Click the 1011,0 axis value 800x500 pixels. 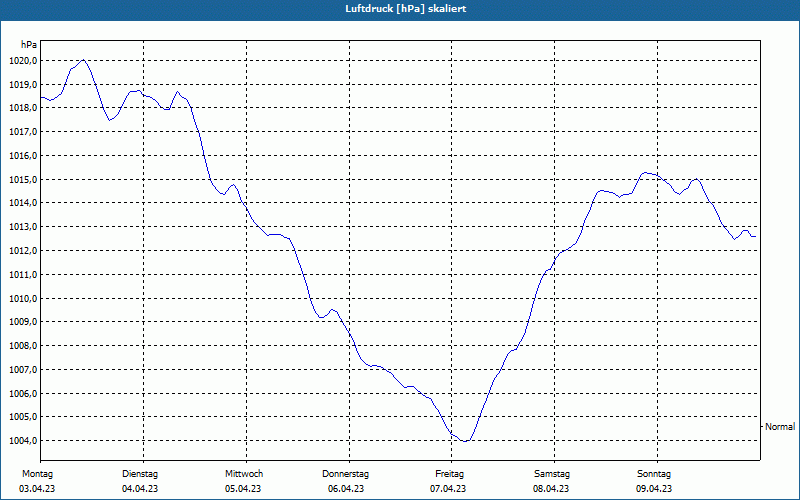pyautogui.click(x=23, y=274)
